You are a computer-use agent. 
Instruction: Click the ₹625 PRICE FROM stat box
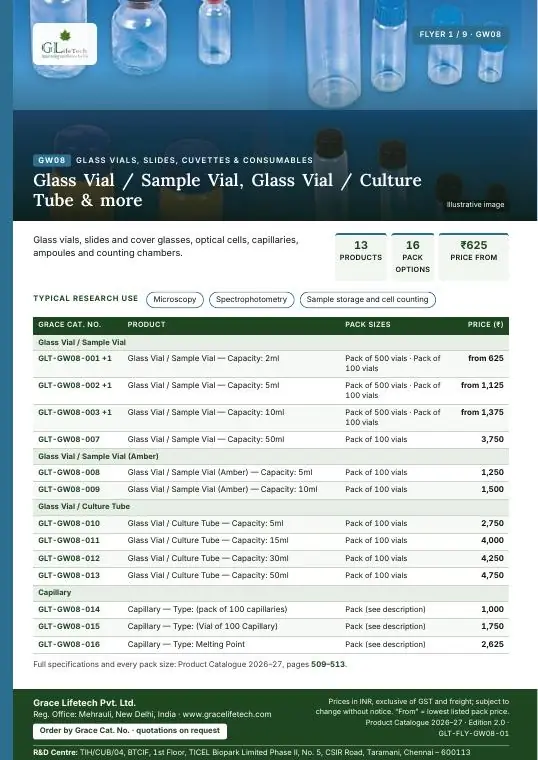click(474, 256)
